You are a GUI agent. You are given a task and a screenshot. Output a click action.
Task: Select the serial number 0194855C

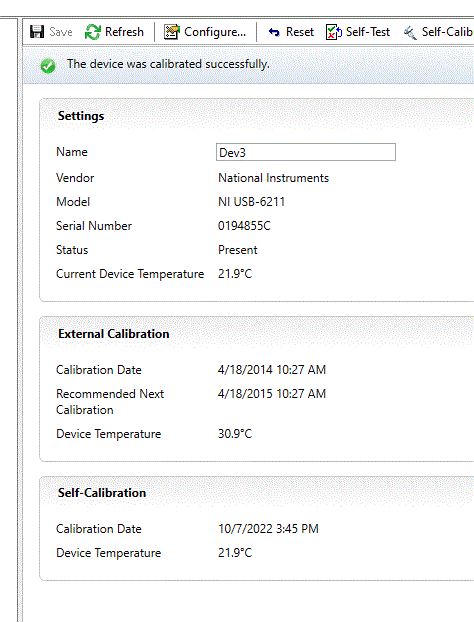point(244,226)
